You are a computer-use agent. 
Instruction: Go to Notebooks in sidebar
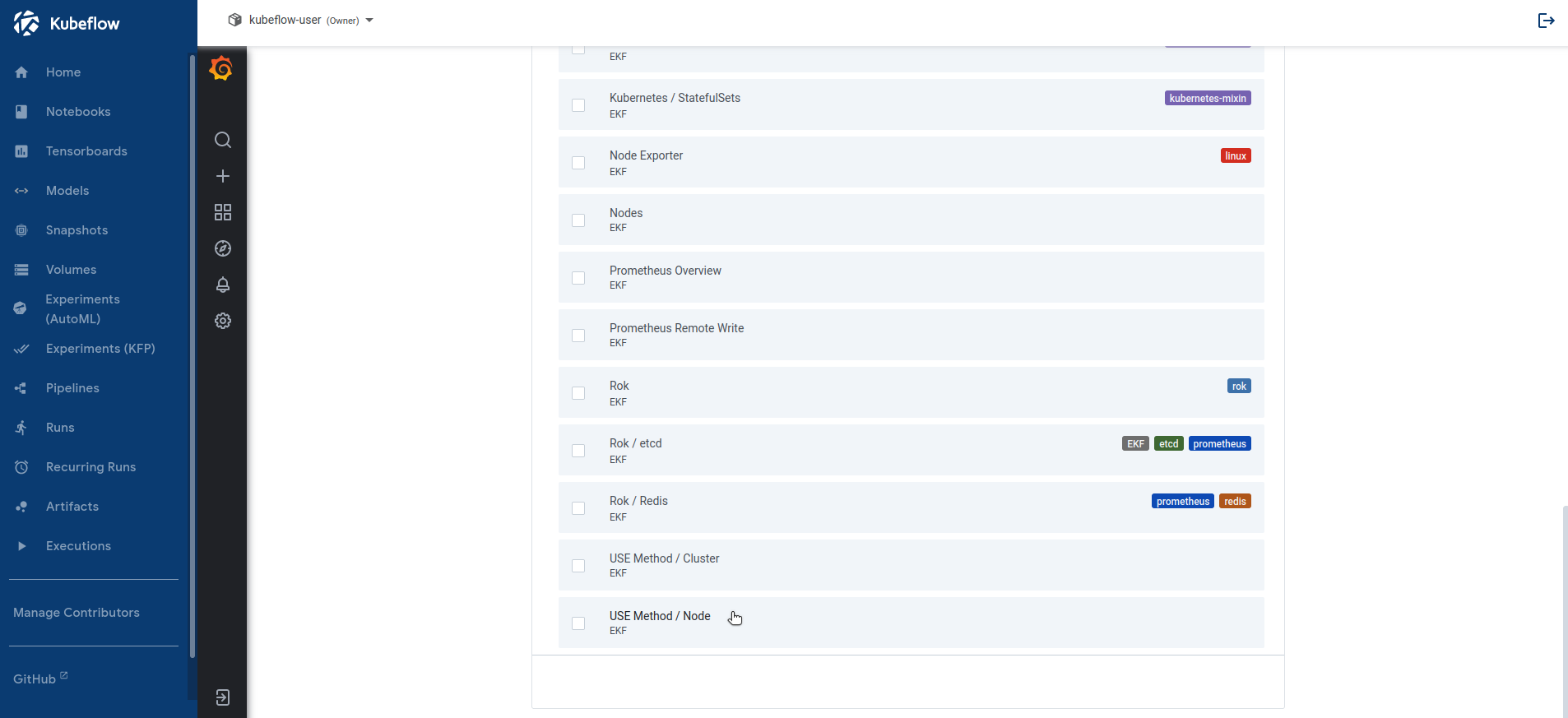[x=78, y=112]
